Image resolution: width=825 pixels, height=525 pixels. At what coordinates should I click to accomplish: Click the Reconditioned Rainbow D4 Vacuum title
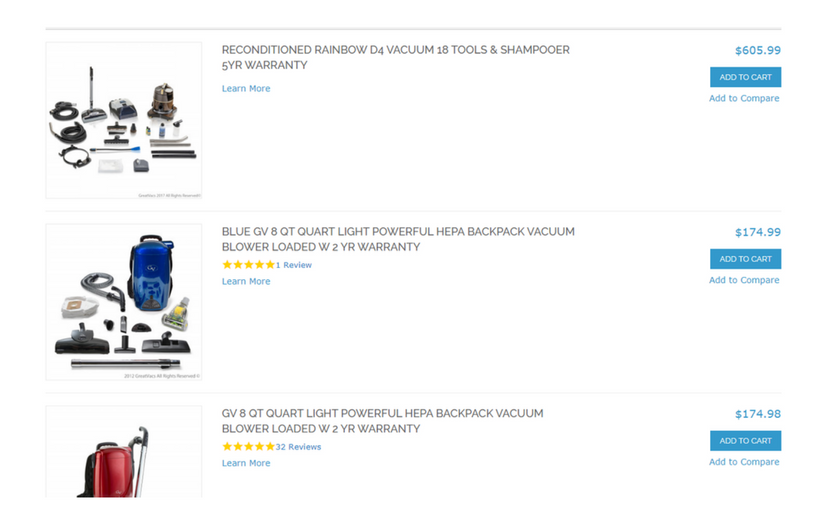(x=395, y=57)
